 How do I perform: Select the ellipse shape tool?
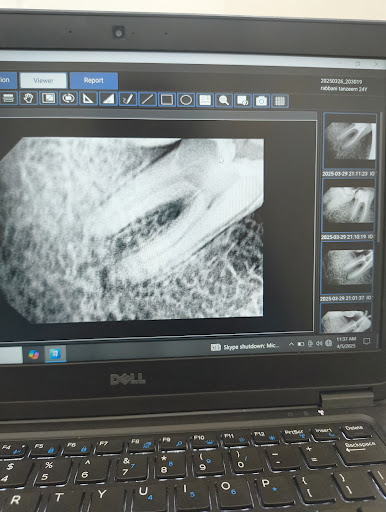coord(186,100)
